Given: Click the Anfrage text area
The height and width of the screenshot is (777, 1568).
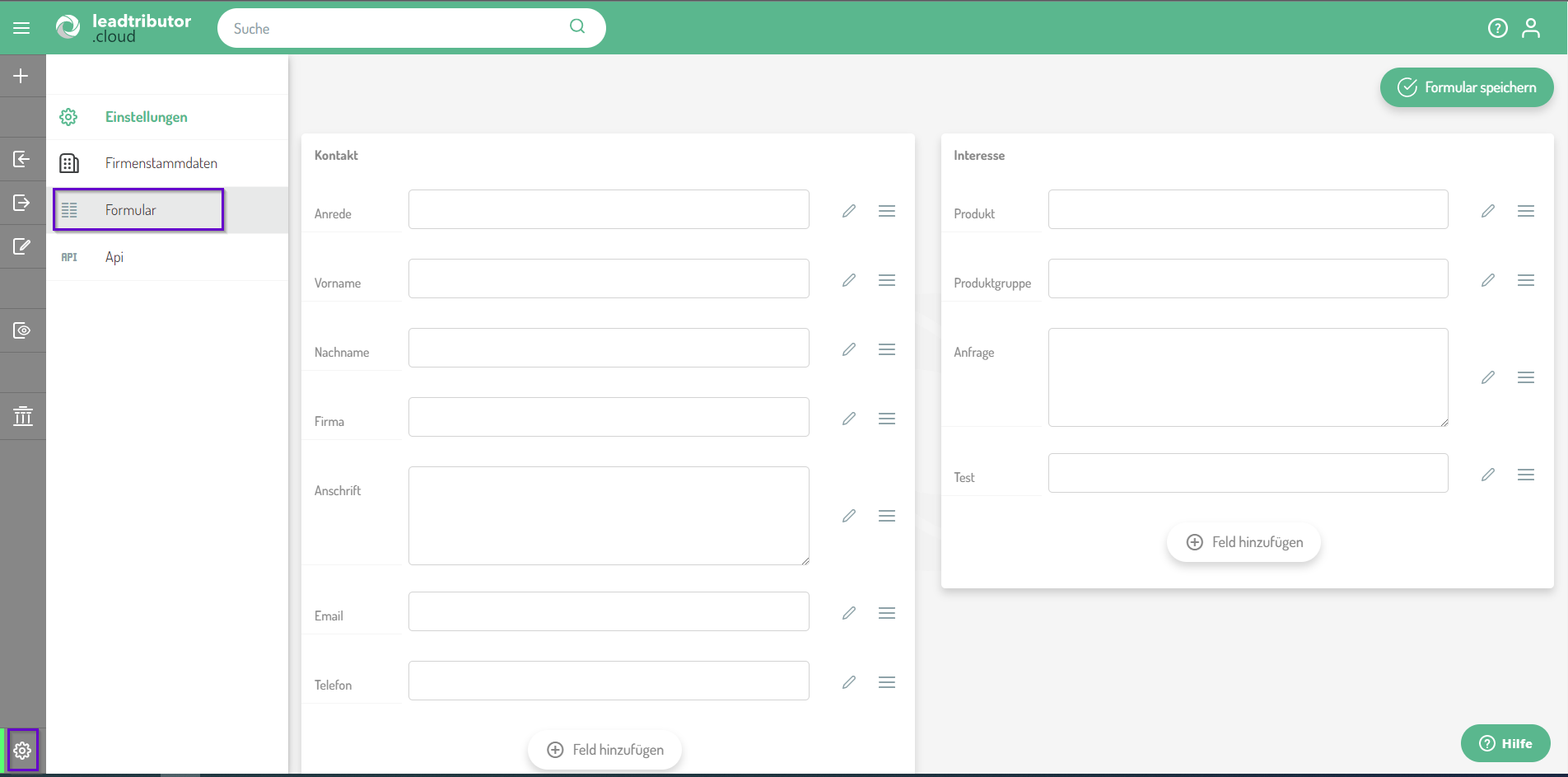Looking at the screenshot, I should (x=1248, y=377).
